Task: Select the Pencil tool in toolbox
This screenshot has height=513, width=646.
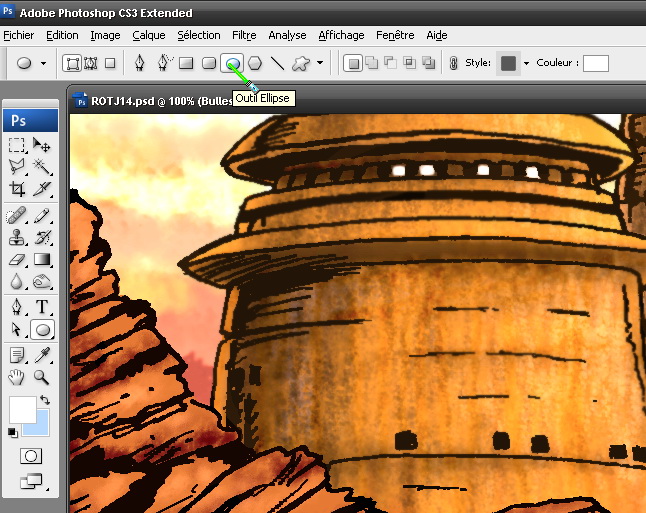Action: click(x=42, y=216)
